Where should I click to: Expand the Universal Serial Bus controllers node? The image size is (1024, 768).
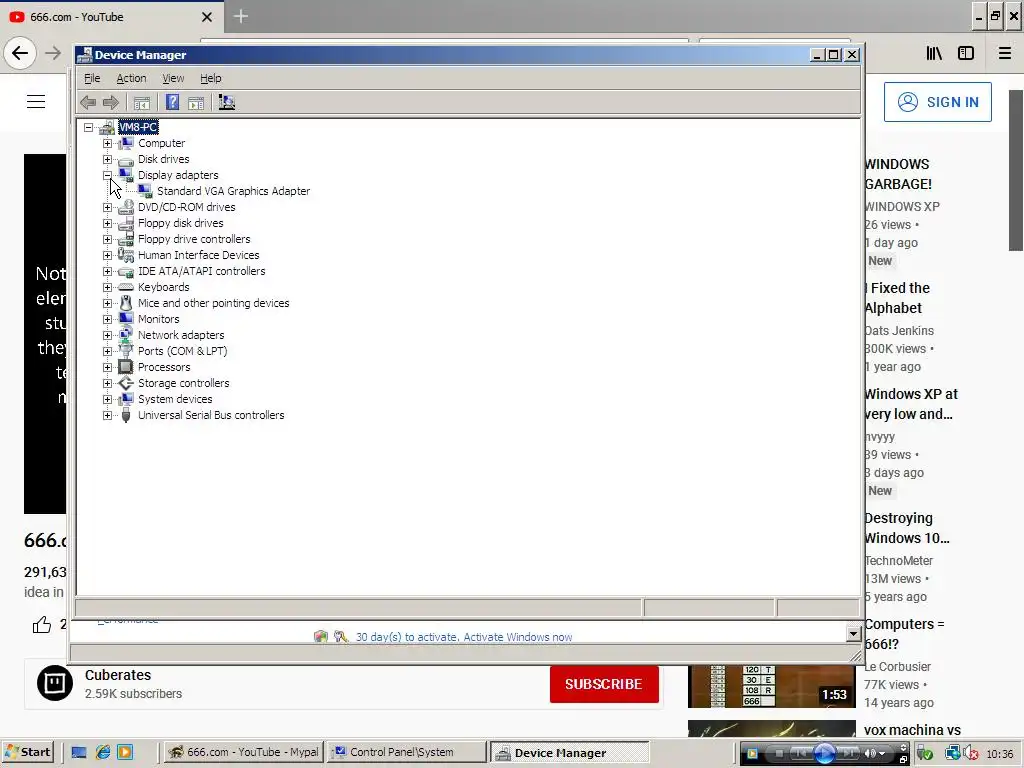point(107,415)
